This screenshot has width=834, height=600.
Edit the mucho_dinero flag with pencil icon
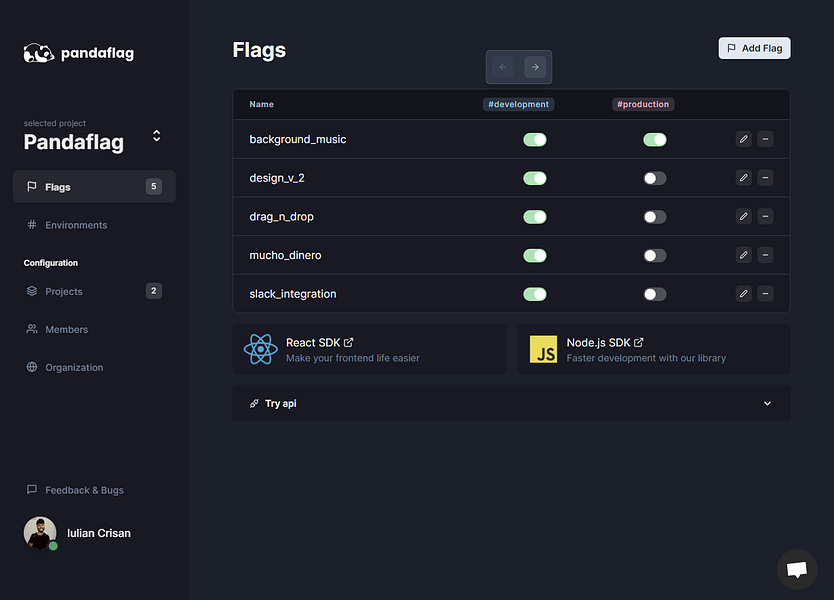[744, 255]
